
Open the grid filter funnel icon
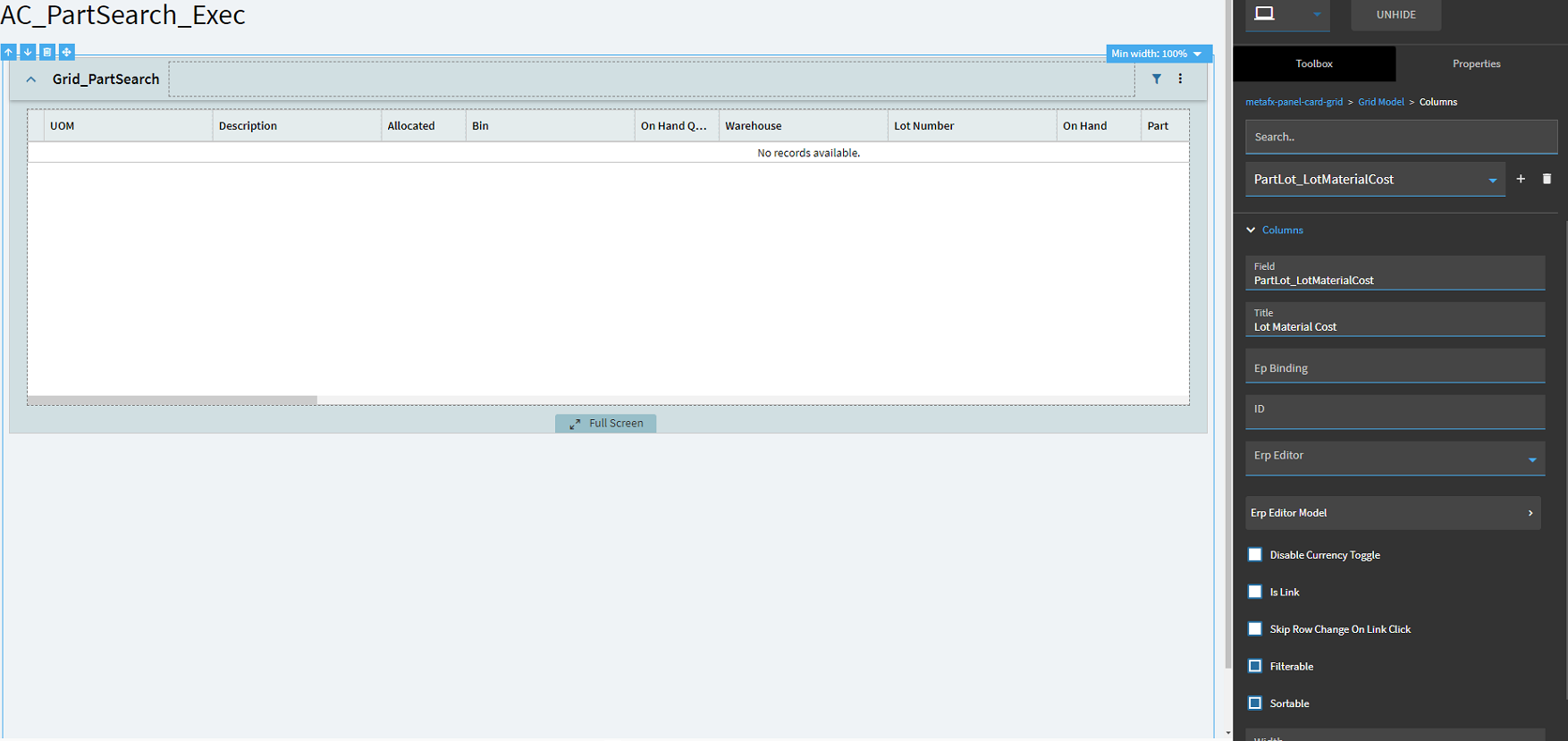tap(1157, 79)
